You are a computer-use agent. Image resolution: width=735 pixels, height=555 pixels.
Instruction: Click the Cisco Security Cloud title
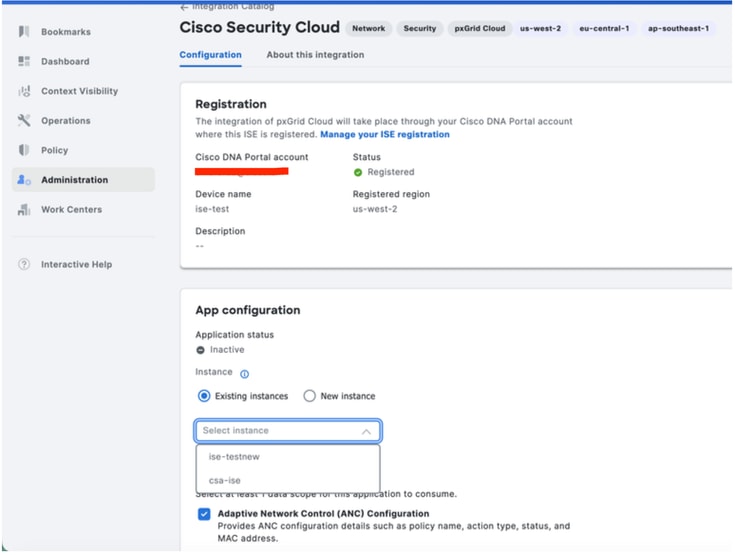tap(260, 27)
